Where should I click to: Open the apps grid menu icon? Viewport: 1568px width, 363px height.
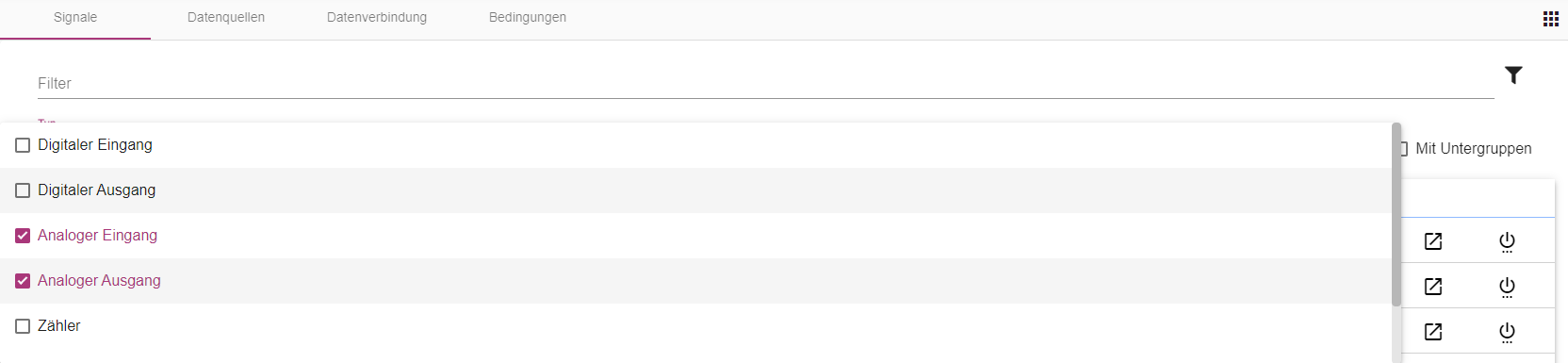tap(1550, 19)
